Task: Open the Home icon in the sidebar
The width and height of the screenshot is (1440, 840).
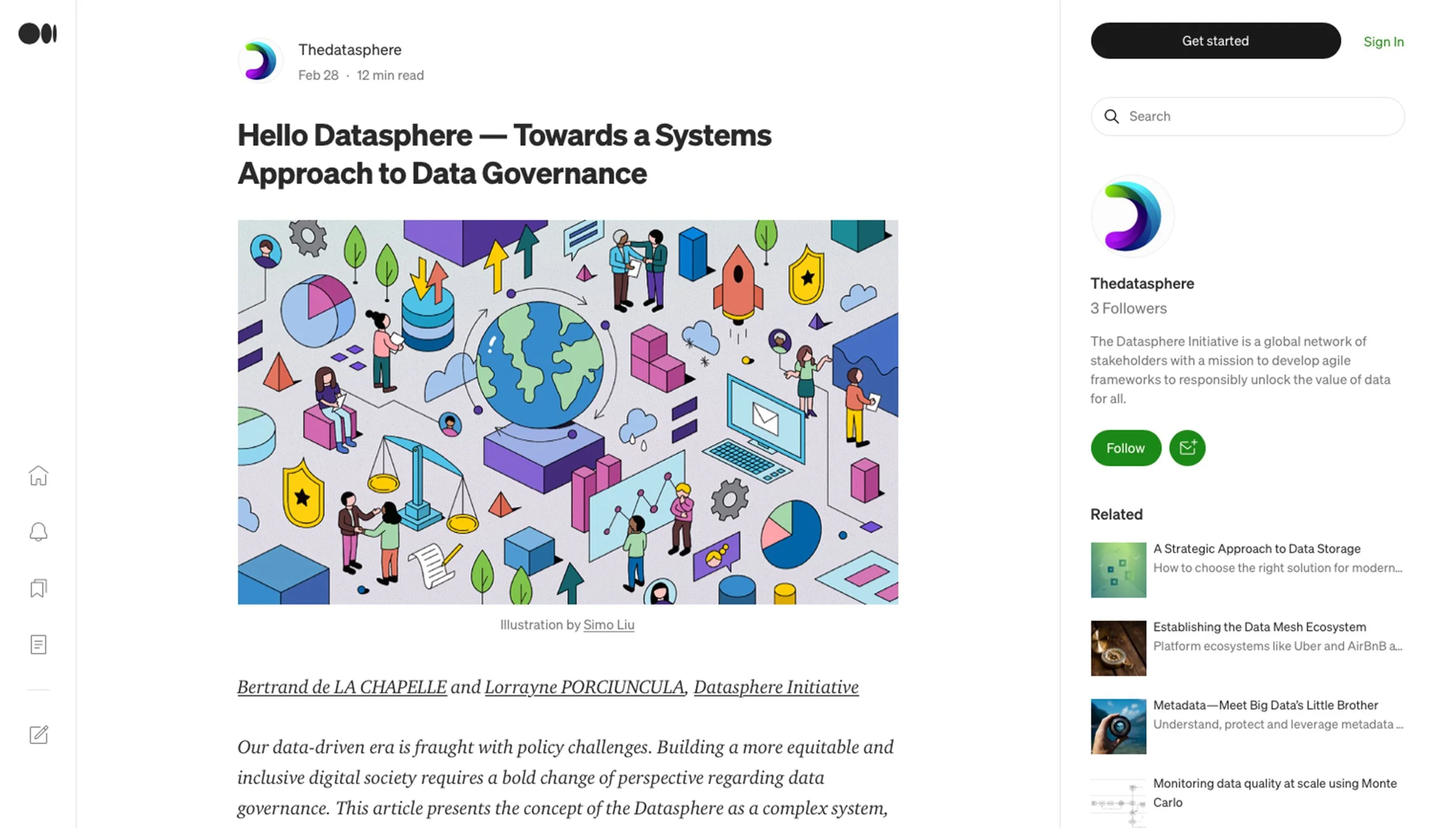Action: [39, 476]
